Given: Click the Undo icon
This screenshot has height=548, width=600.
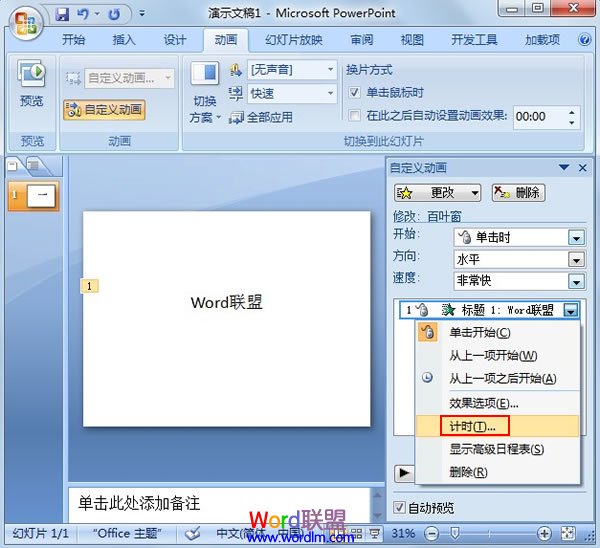Looking at the screenshot, I should pos(83,15).
